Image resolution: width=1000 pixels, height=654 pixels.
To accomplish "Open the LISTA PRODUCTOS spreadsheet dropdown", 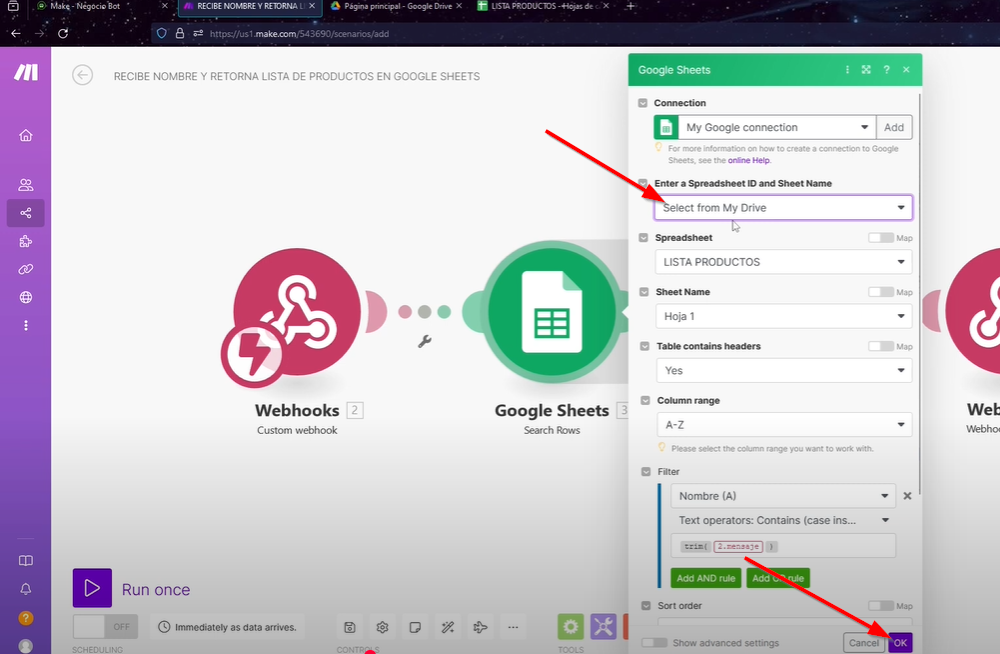I will pos(784,262).
